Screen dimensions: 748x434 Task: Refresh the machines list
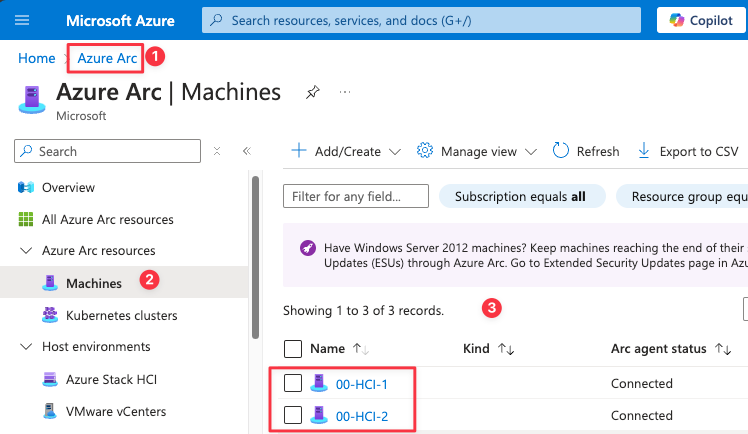(586, 151)
